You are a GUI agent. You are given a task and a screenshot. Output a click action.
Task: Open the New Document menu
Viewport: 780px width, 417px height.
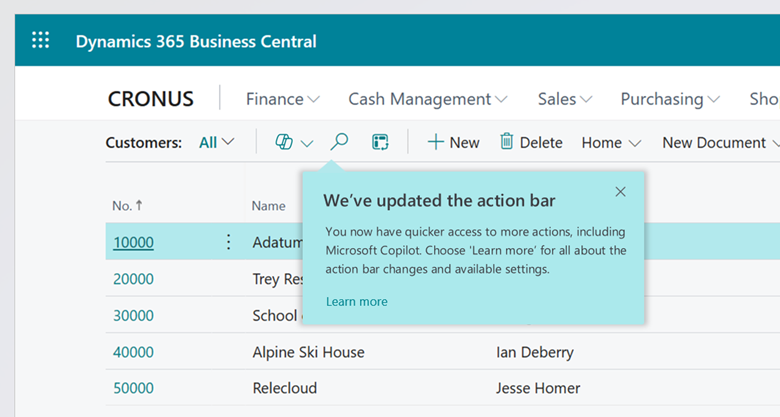(721, 143)
